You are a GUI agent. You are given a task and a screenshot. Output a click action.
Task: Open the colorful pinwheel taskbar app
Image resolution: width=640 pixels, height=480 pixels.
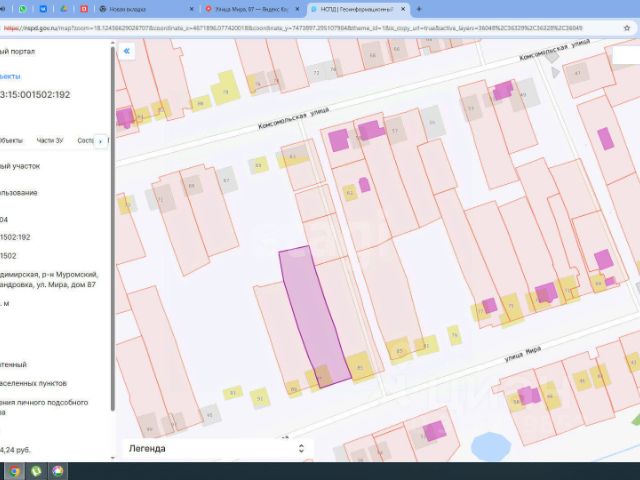(x=58, y=471)
